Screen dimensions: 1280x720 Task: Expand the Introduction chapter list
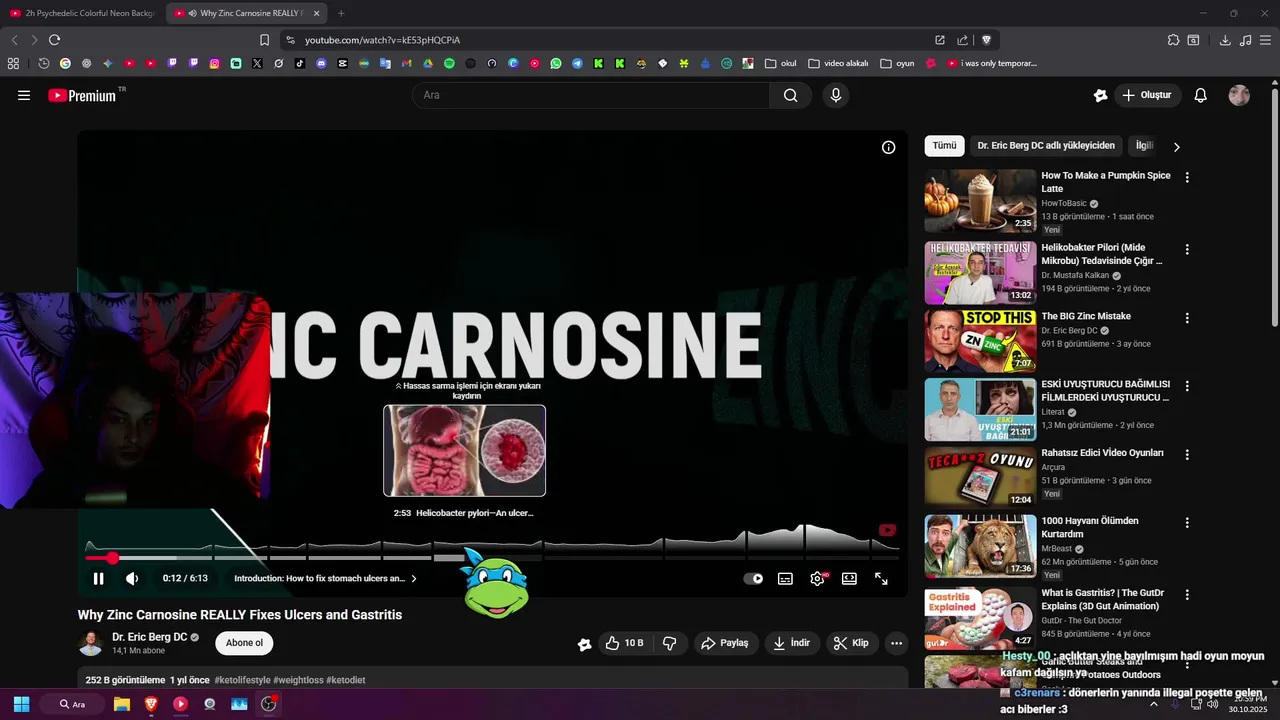[325, 578]
